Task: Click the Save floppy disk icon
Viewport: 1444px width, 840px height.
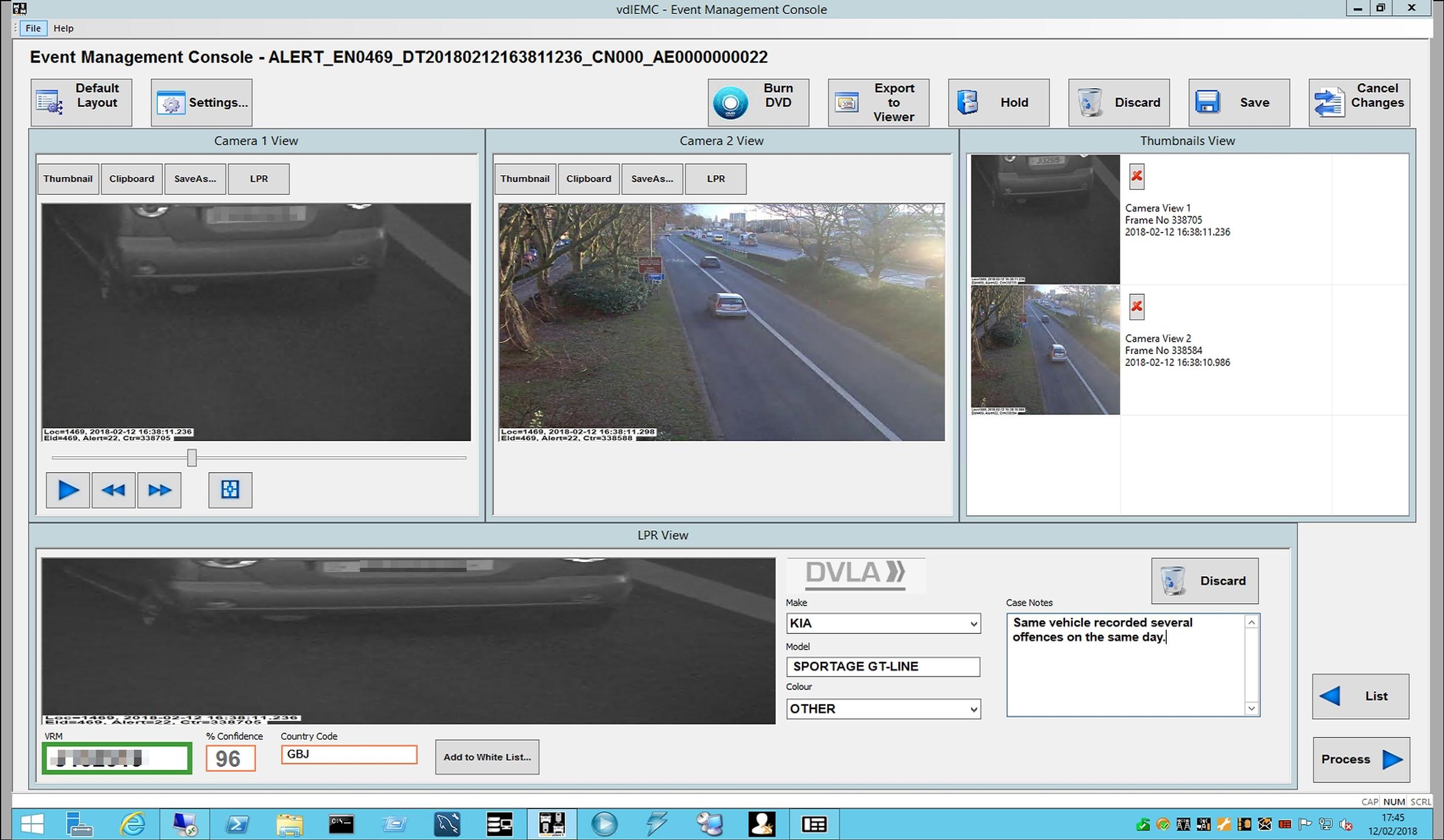Action: pyautogui.click(x=1207, y=102)
